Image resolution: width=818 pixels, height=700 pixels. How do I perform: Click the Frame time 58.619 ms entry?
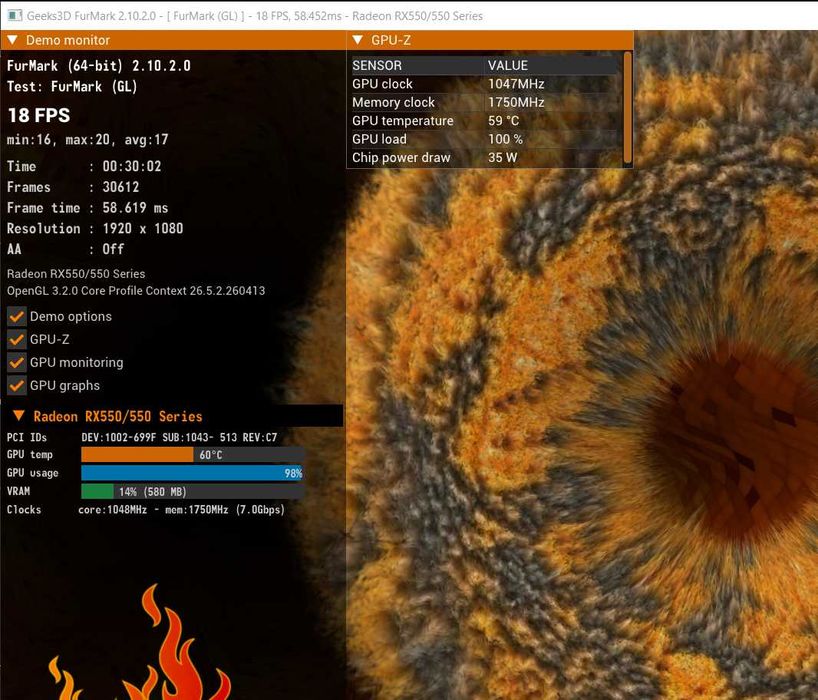click(88, 208)
